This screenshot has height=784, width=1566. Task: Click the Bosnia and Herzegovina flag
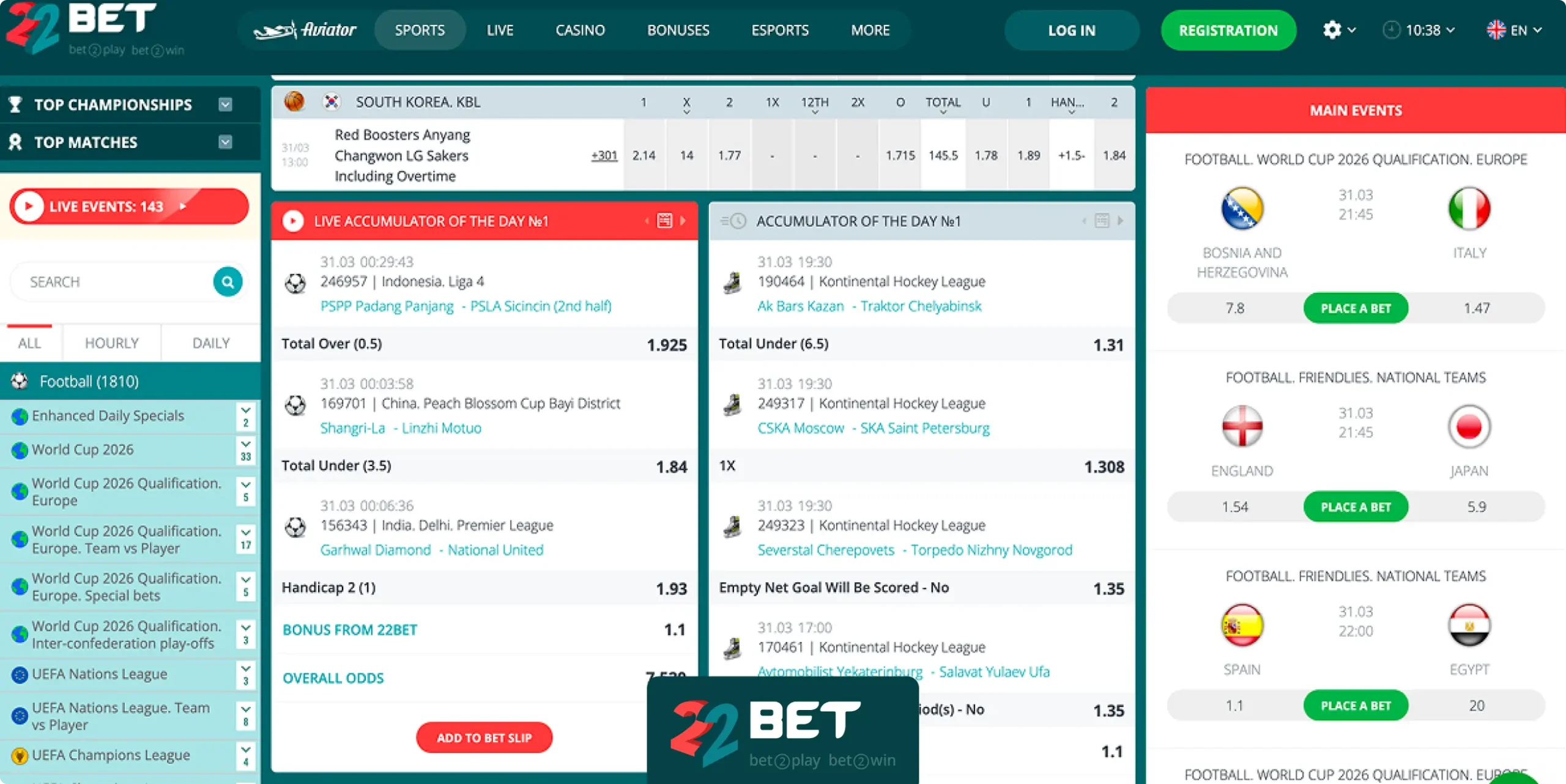coord(1242,209)
